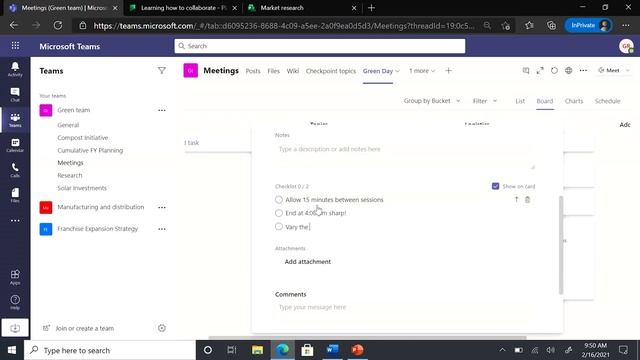Click the Meet button
The width and height of the screenshot is (640, 360).
(x=609, y=71)
